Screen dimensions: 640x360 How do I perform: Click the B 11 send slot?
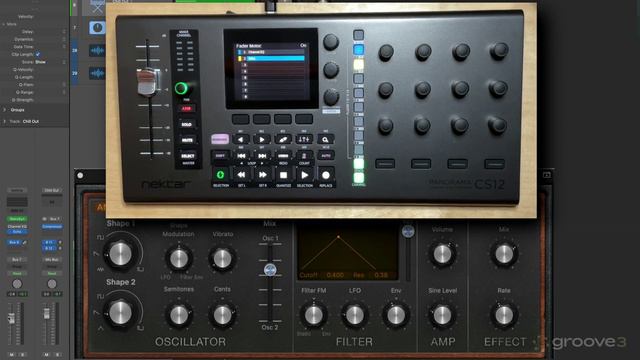tap(49, 242)
